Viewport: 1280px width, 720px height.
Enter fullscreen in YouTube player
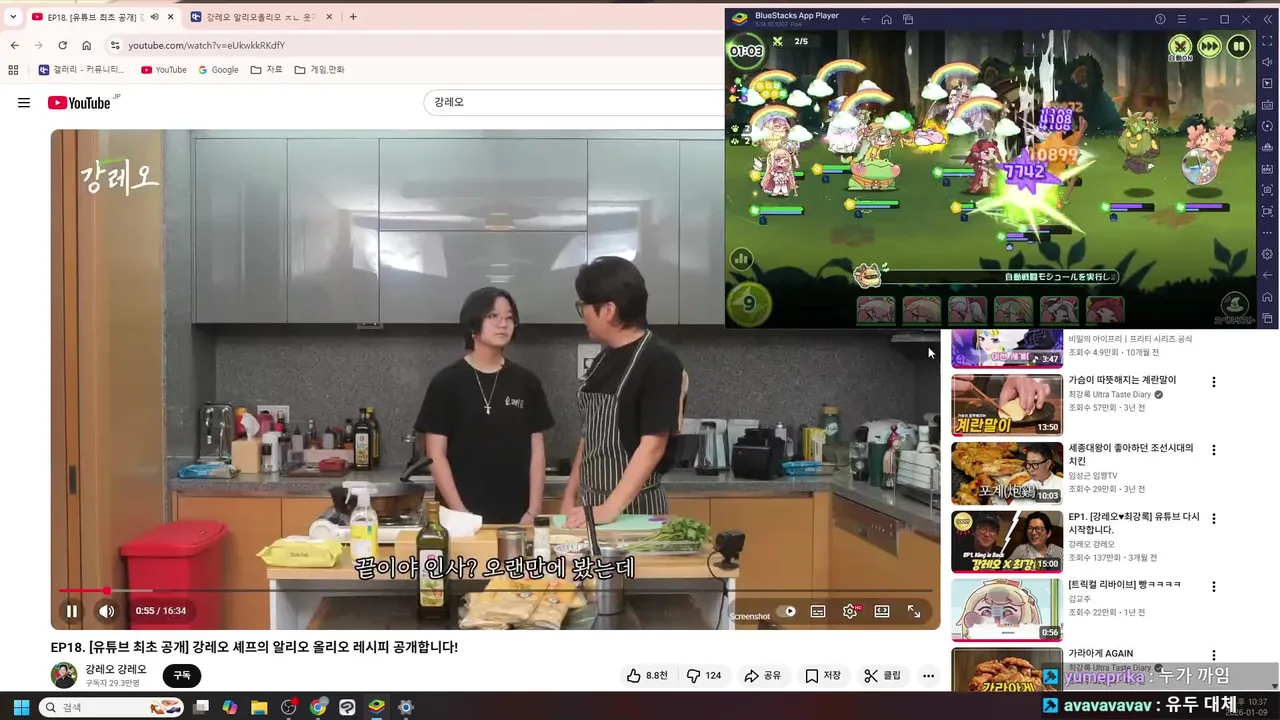click(x=914, y=611)
